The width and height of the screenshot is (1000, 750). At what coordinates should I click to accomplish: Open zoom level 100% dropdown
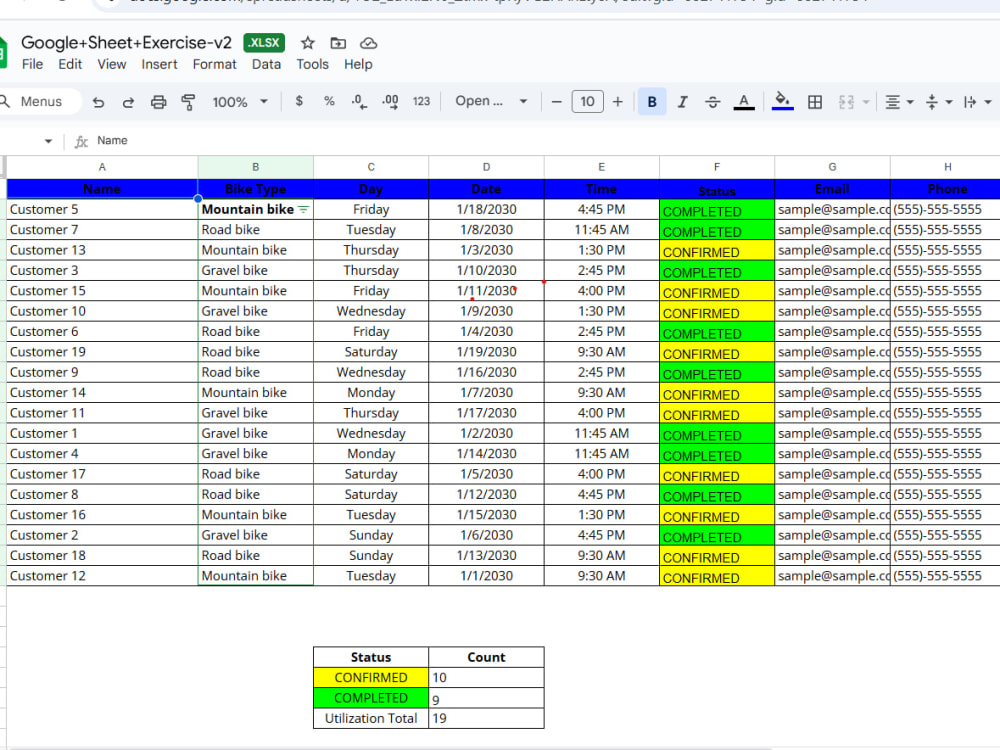[240, 102]
